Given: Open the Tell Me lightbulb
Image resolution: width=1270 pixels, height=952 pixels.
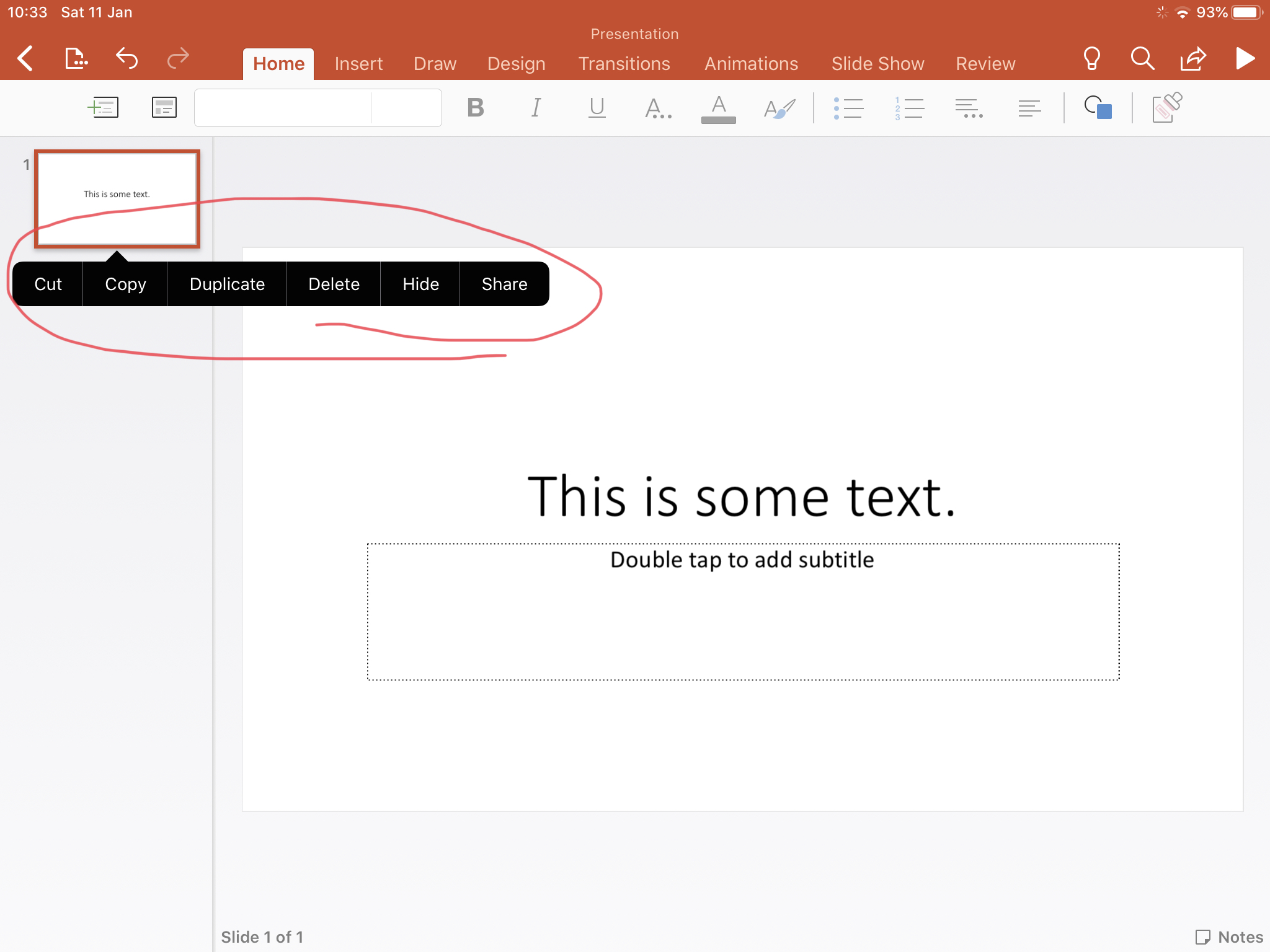Looking at the screenshot, I should click(1091, 59).
